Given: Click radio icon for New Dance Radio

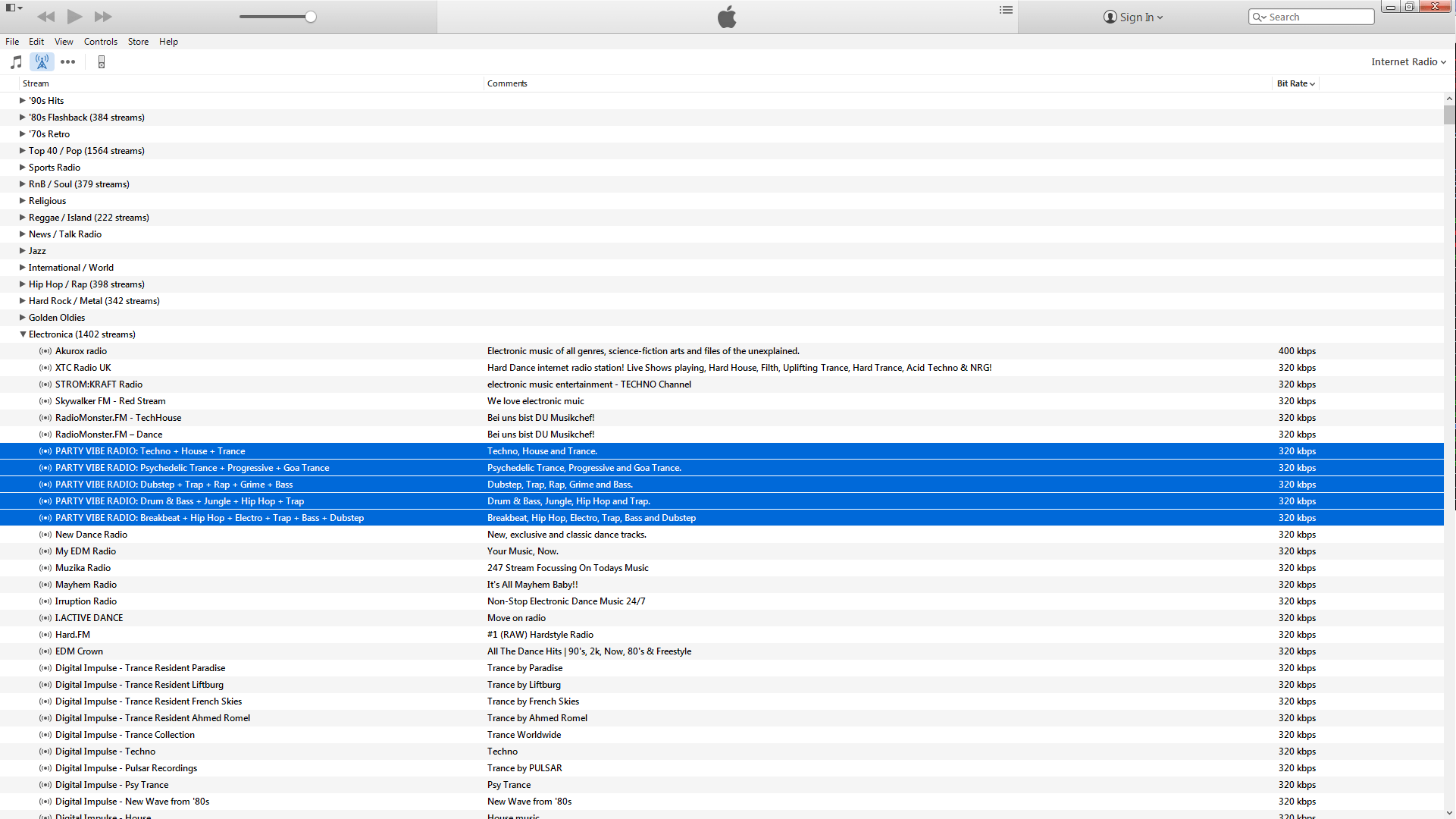Looking at the screenshot, I should click(x=45, y=535).
